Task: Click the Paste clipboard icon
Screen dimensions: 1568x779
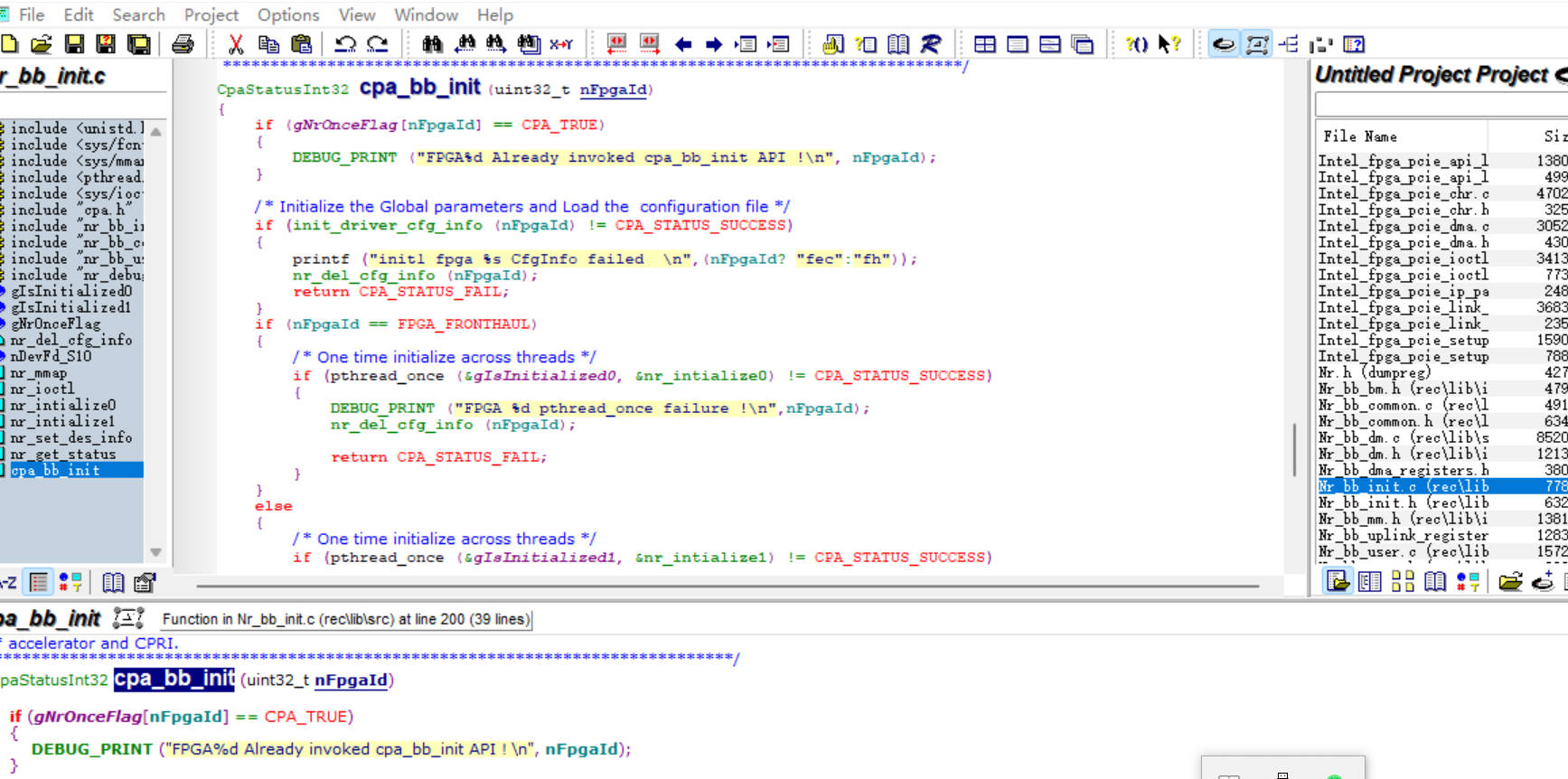Action: tap(301, 43)
